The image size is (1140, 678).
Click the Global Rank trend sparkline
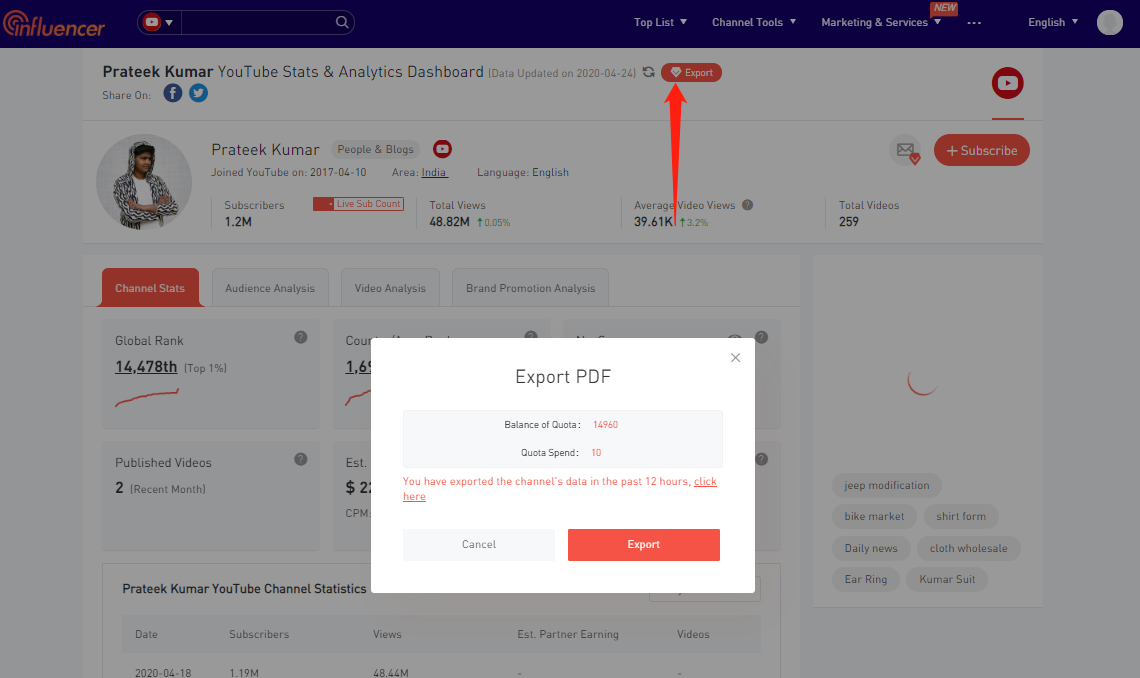[x=147, y=397]
